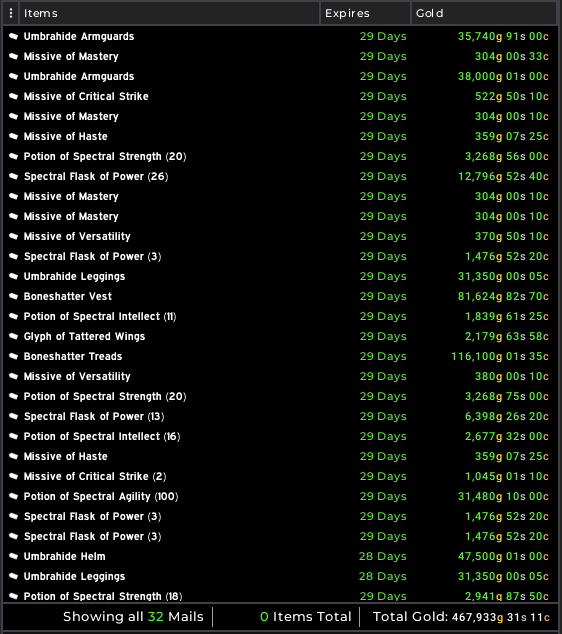Click mail icon beside Boneshatter Vest

tap(13, 296)
